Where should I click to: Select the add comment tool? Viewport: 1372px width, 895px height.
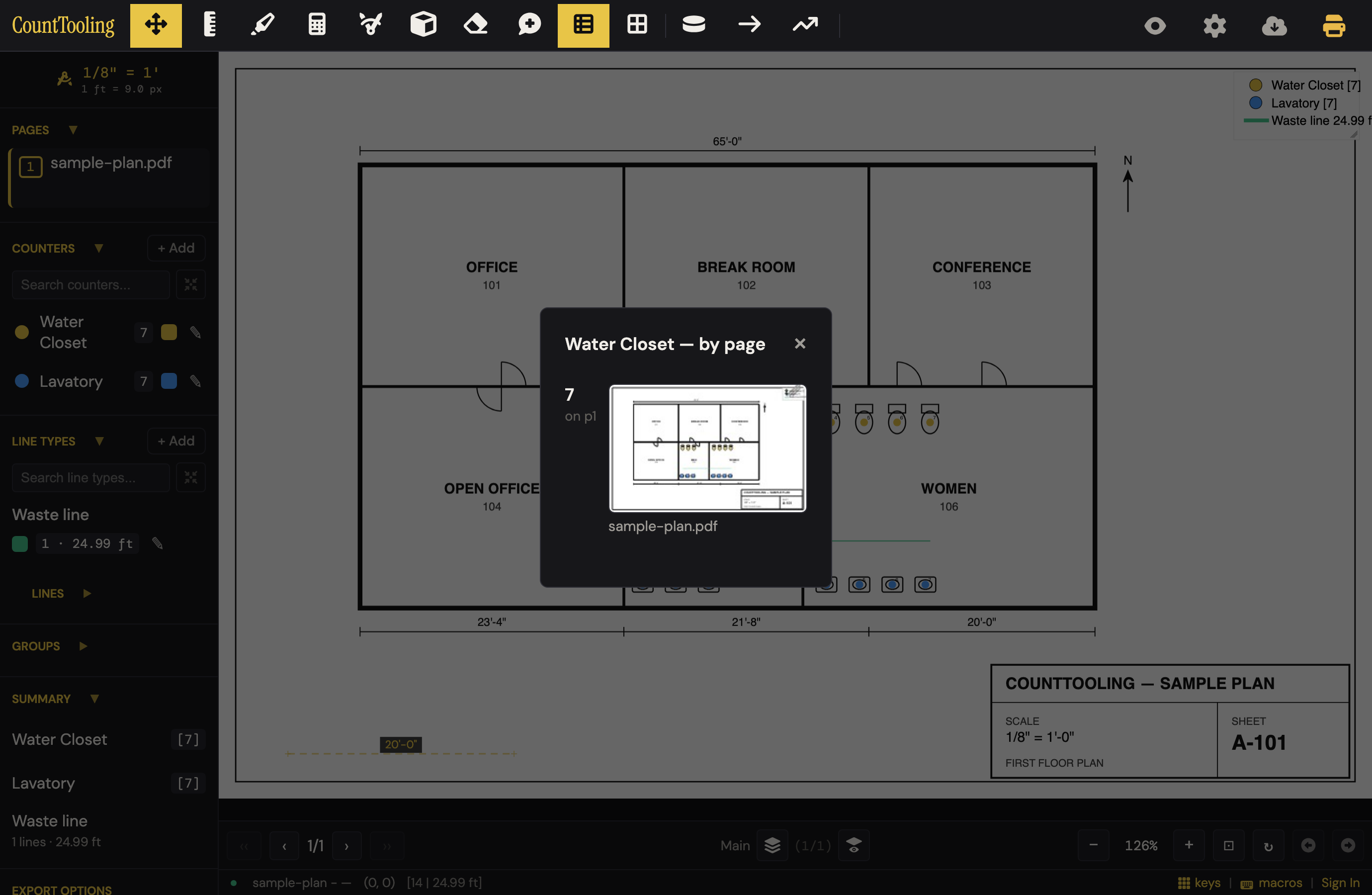[529, 25]
